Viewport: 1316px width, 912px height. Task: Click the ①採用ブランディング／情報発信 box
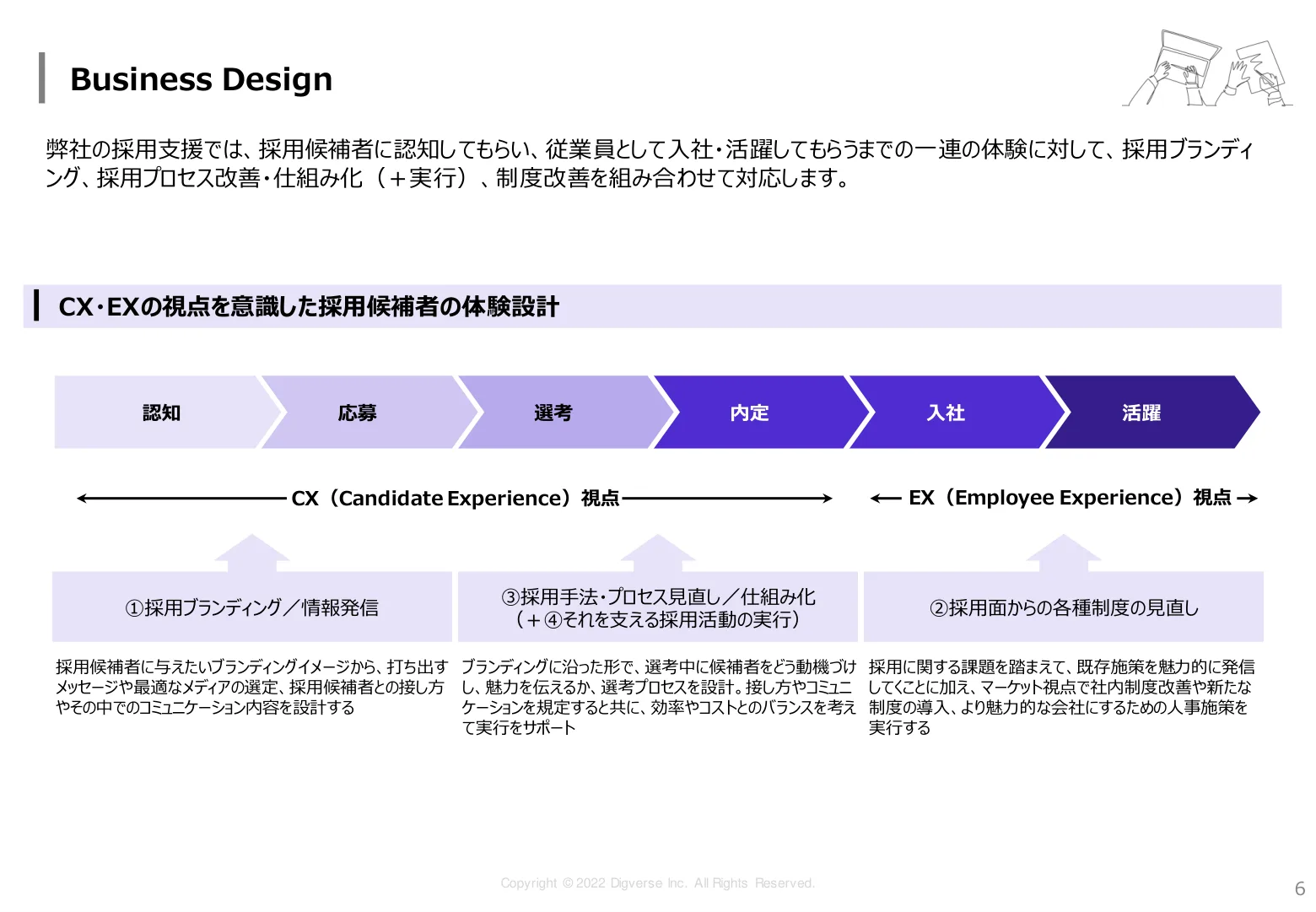point(251,607)
